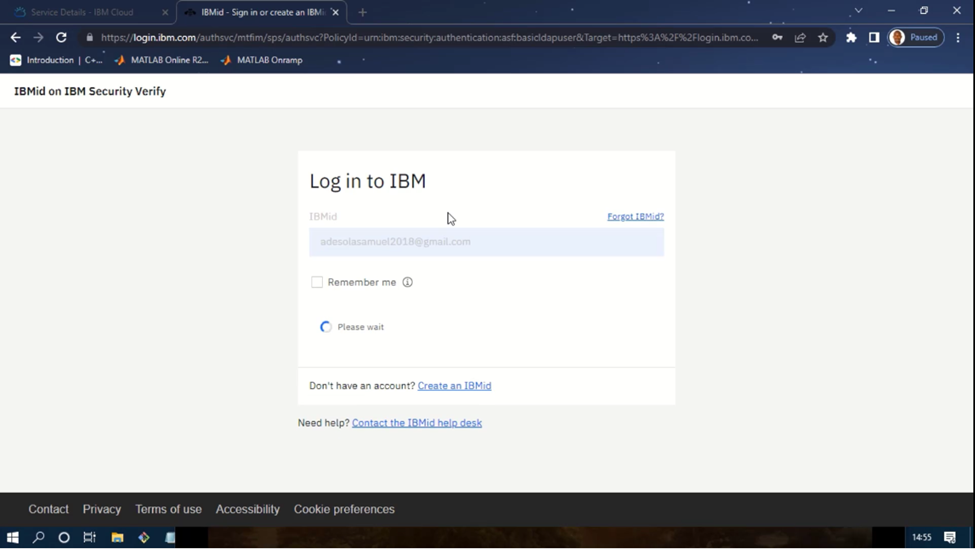Screen dimensions: 975x549
Task: Reload the IBMid login page
Action: (61, 37)
